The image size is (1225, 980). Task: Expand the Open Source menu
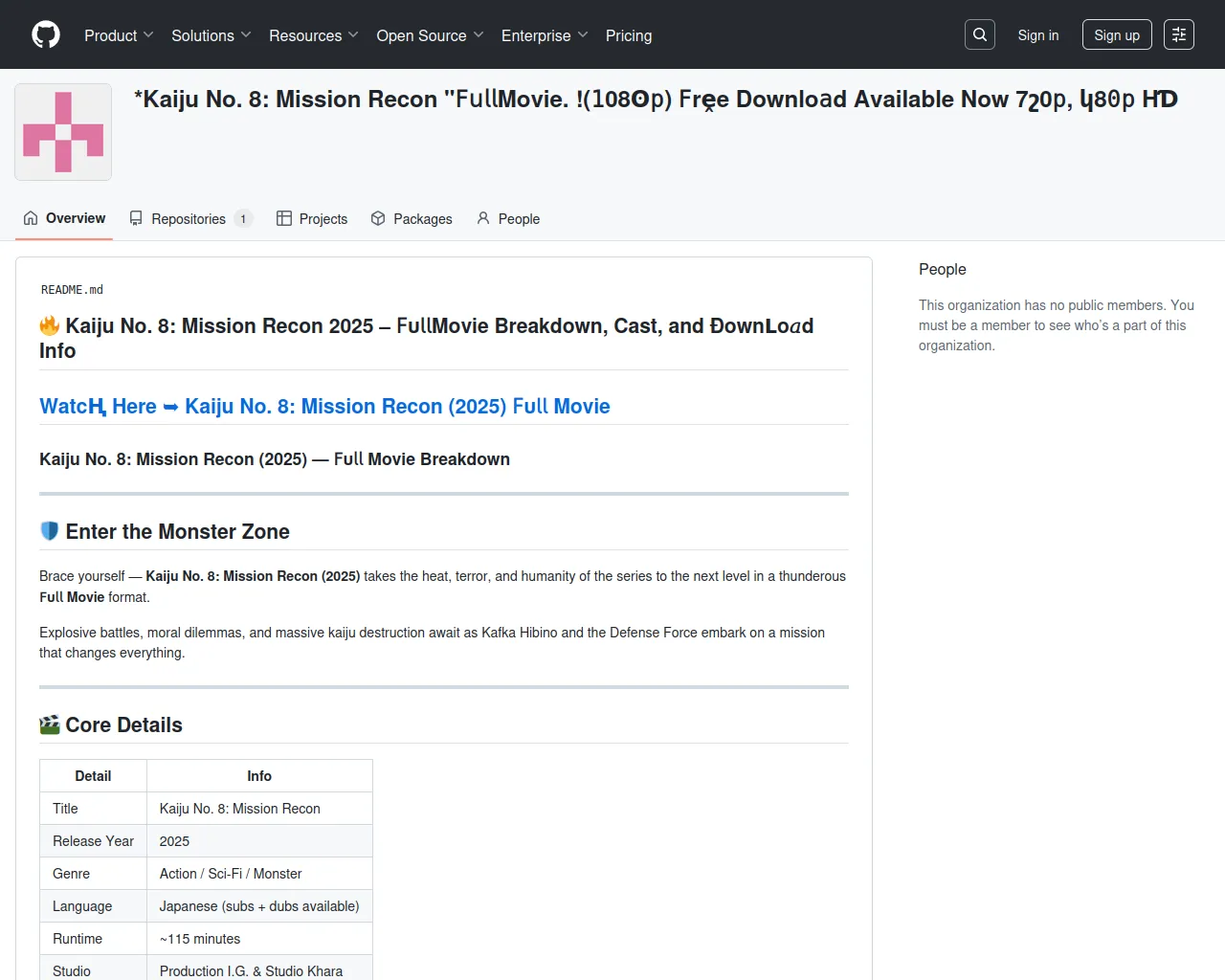pyautogui.click(x=430, y=35)
